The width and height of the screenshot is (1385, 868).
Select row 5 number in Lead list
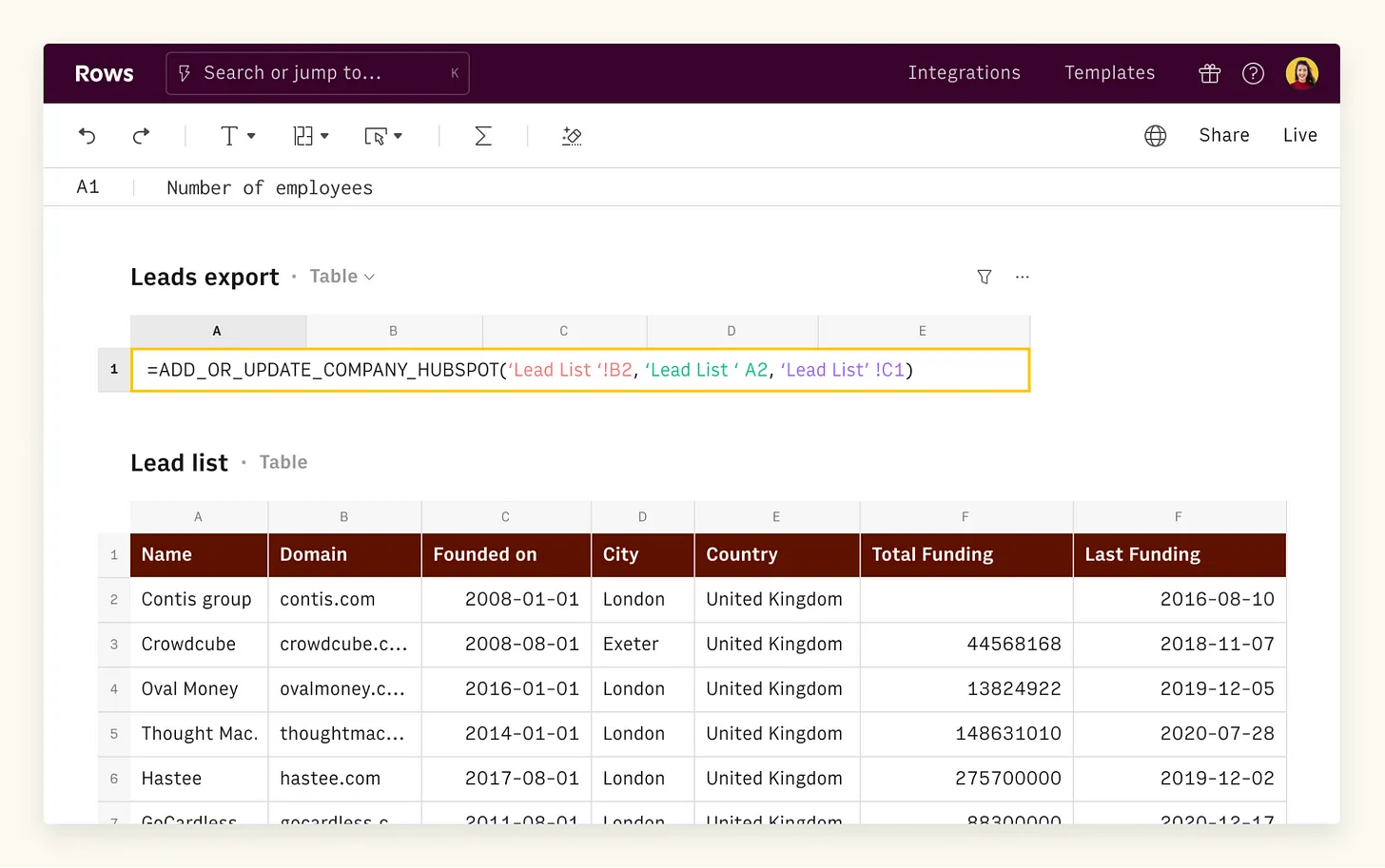[114, 734]
